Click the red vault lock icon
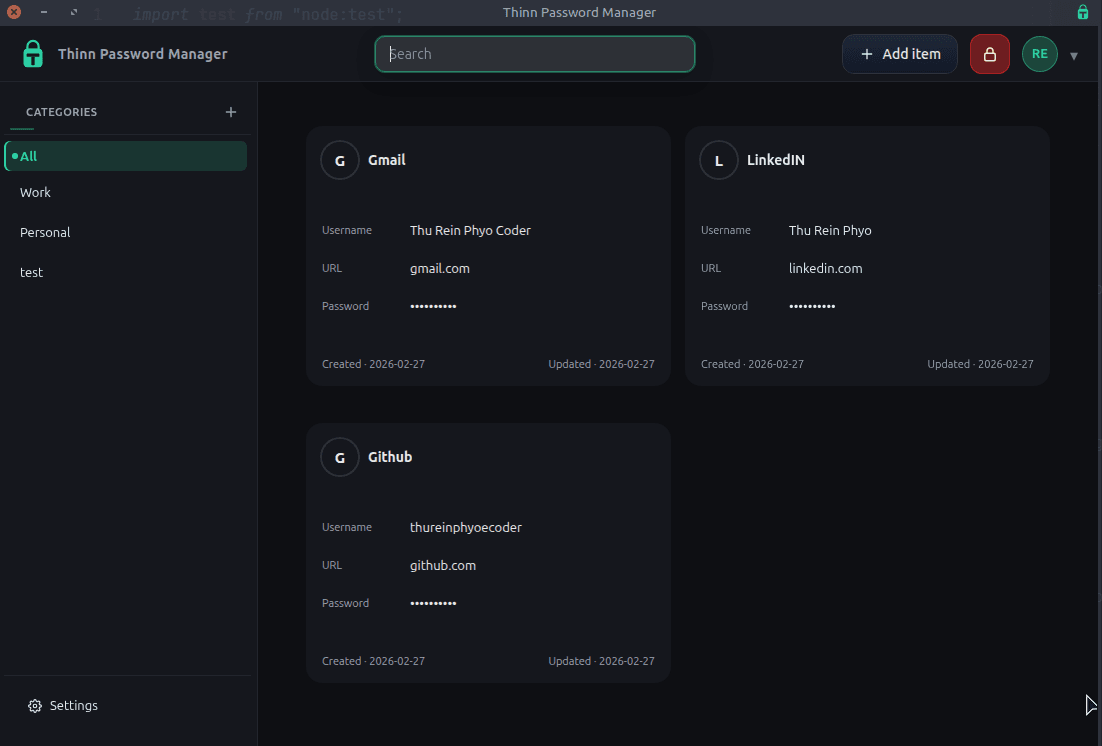 pos(989,53)
